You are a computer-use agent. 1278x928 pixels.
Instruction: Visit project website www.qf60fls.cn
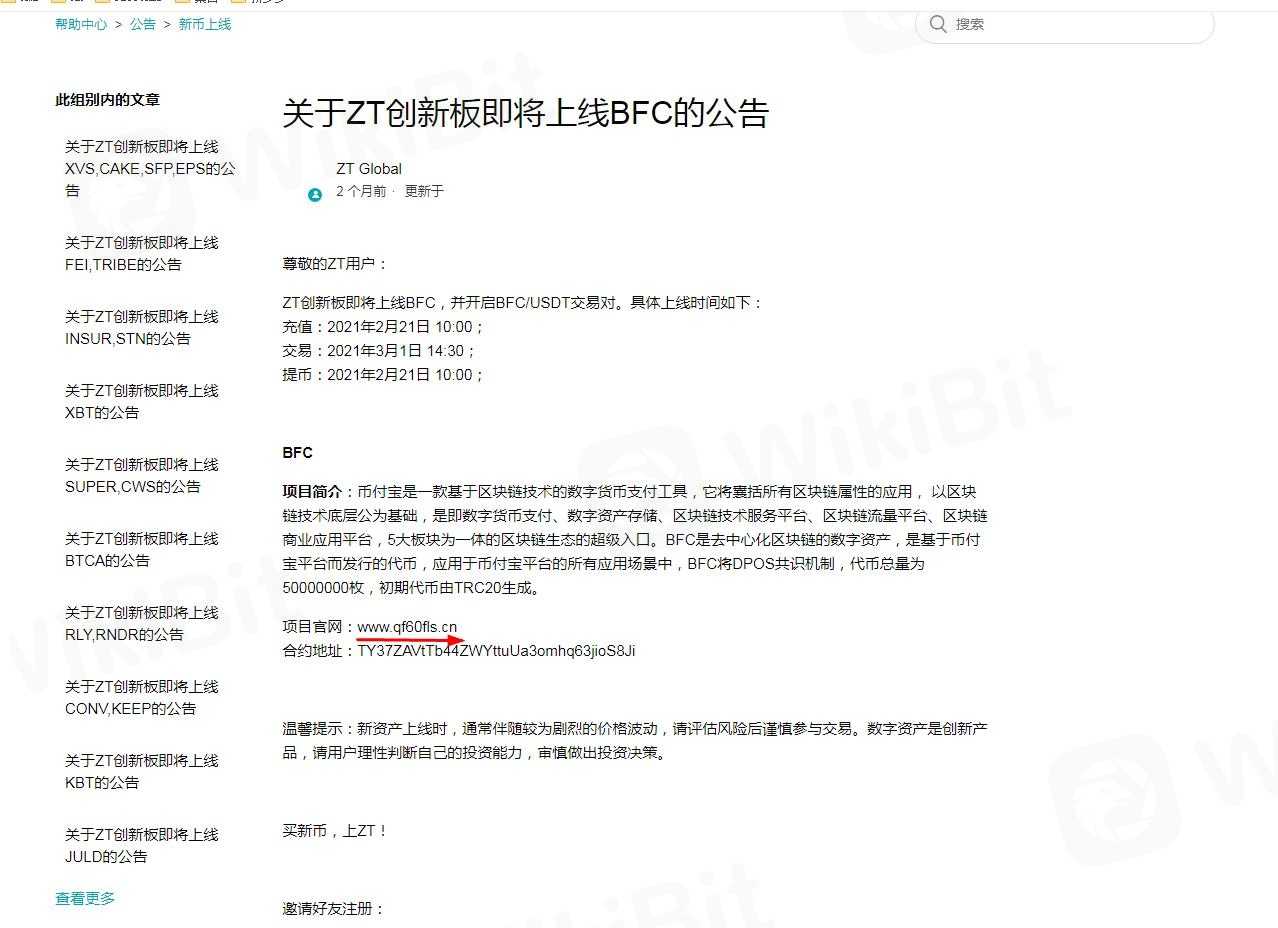407,627
